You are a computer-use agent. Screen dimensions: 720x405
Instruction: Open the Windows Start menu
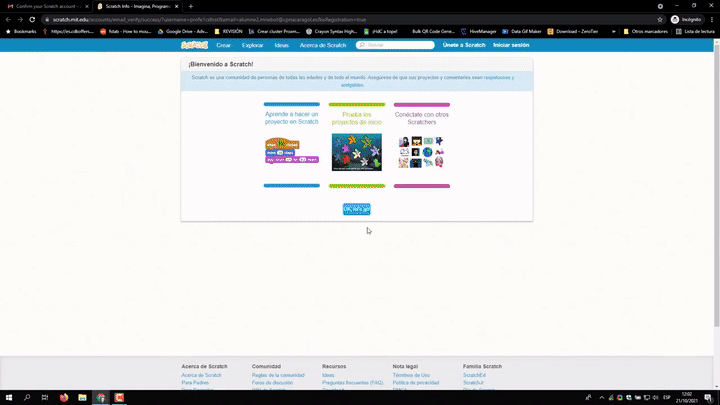(x=9, y=397)
